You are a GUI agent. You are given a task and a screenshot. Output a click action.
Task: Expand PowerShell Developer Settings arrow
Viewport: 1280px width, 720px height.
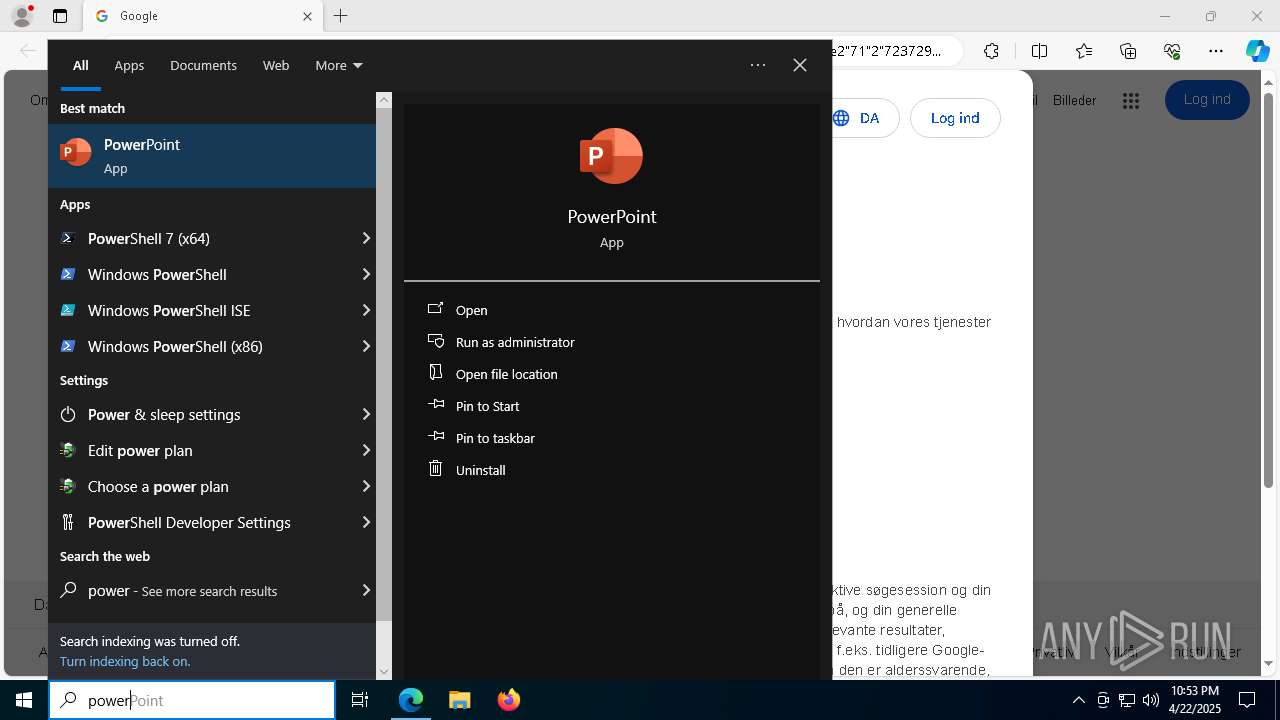[366, 522]
